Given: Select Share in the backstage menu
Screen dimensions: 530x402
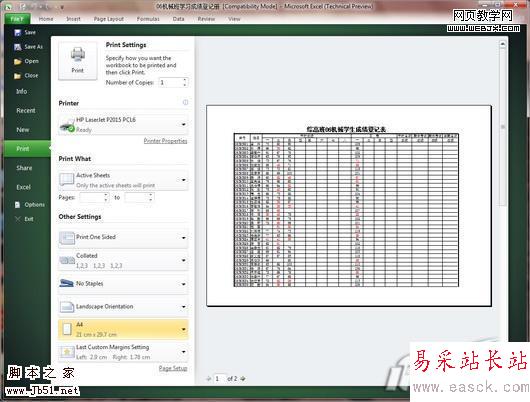Looking at the screenshot, I should (24, 168).
